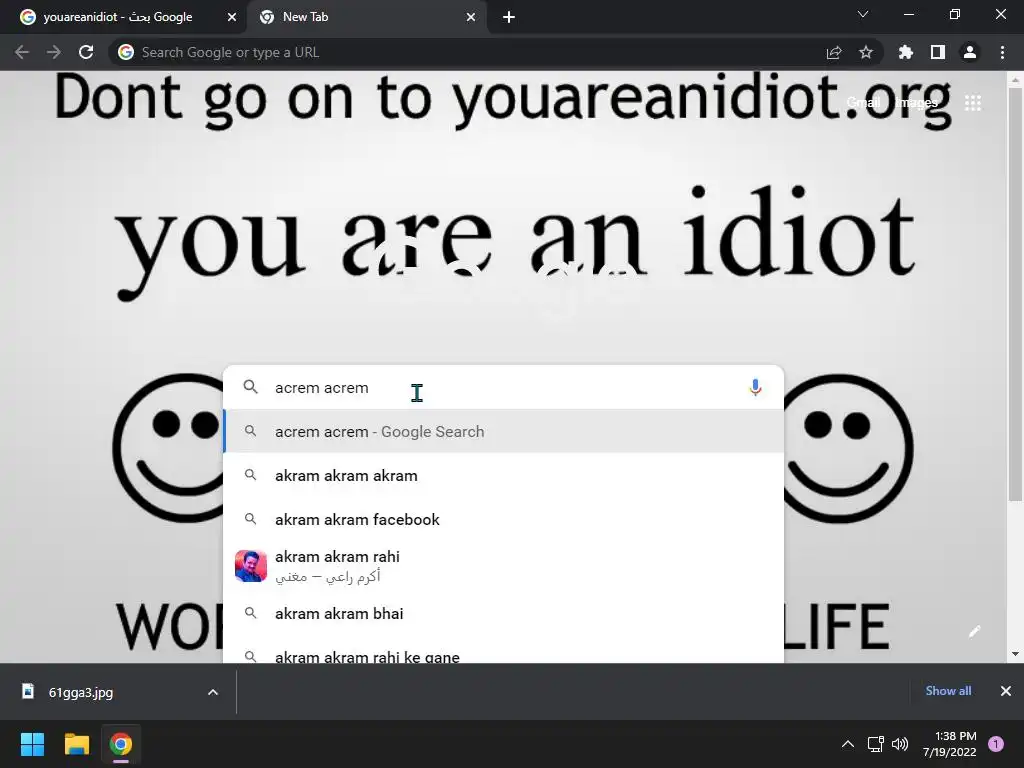
Task: Click the Customize Chrome pencil icon
Action: tap(974, 631)
